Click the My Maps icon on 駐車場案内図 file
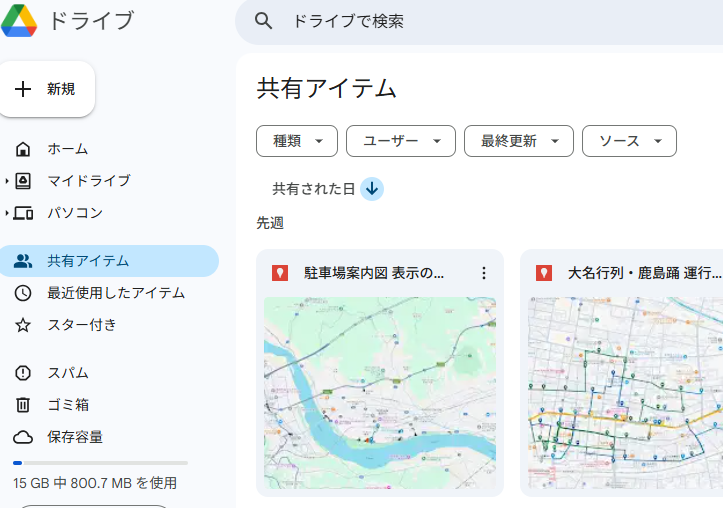723x508 pixels. tap(280, 273)
